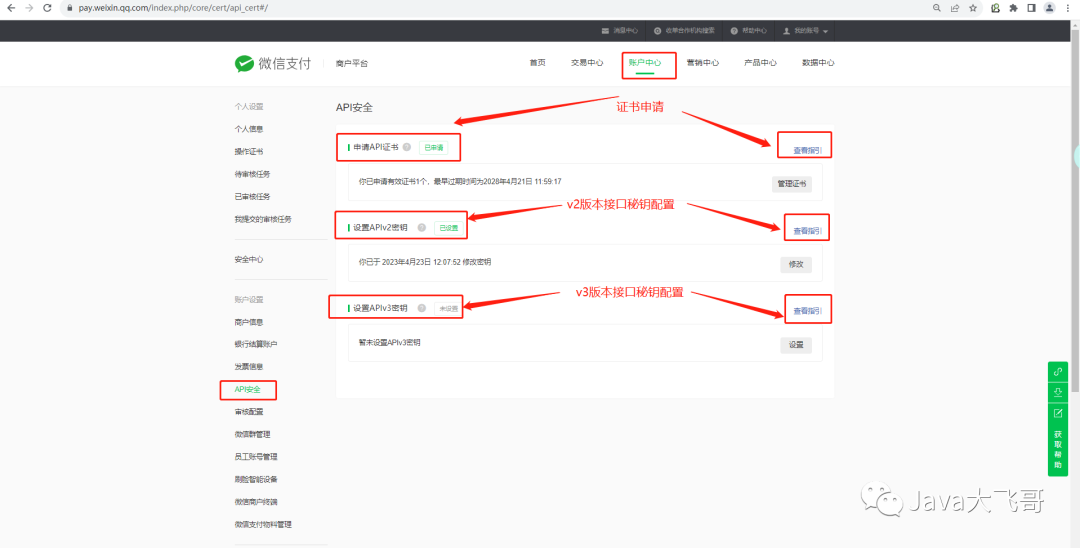Open 消息中心 in the top bar
1080x548 pixels.
point(625,31)
